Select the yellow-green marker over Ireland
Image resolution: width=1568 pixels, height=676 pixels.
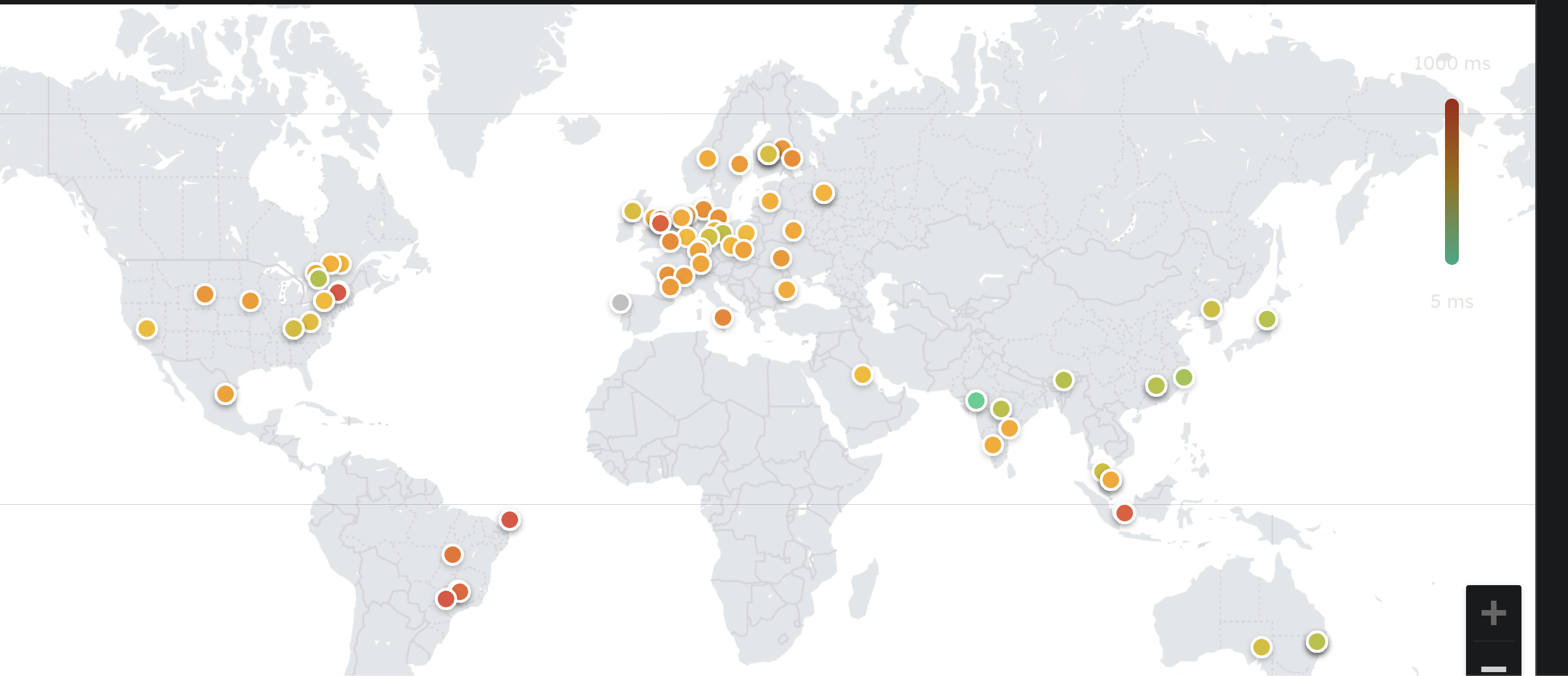tap(632, 211)
